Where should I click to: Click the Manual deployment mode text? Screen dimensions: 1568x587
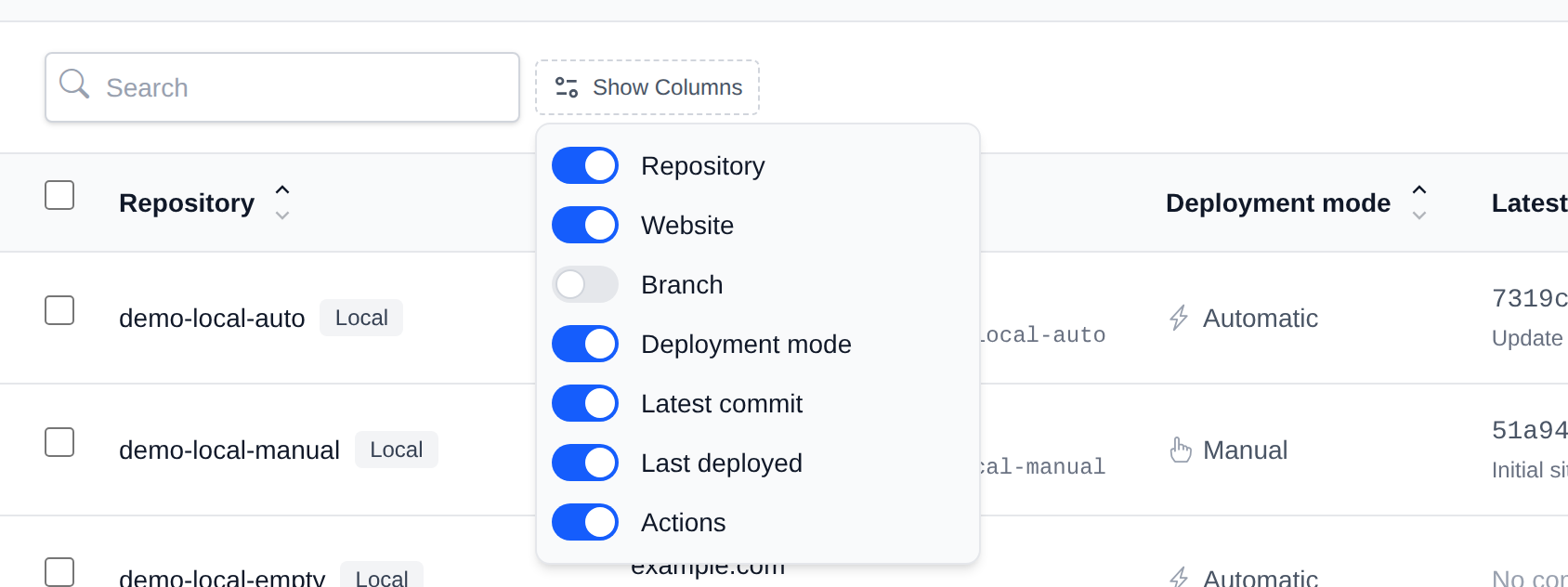click(x=1245, y=450)
